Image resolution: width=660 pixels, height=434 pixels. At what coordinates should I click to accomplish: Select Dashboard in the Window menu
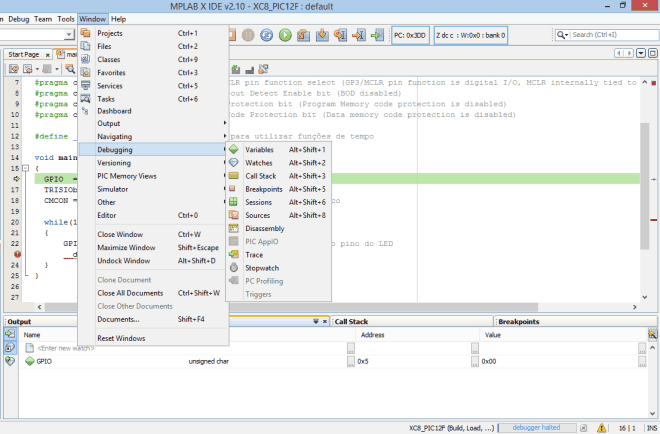coord(153,111)
